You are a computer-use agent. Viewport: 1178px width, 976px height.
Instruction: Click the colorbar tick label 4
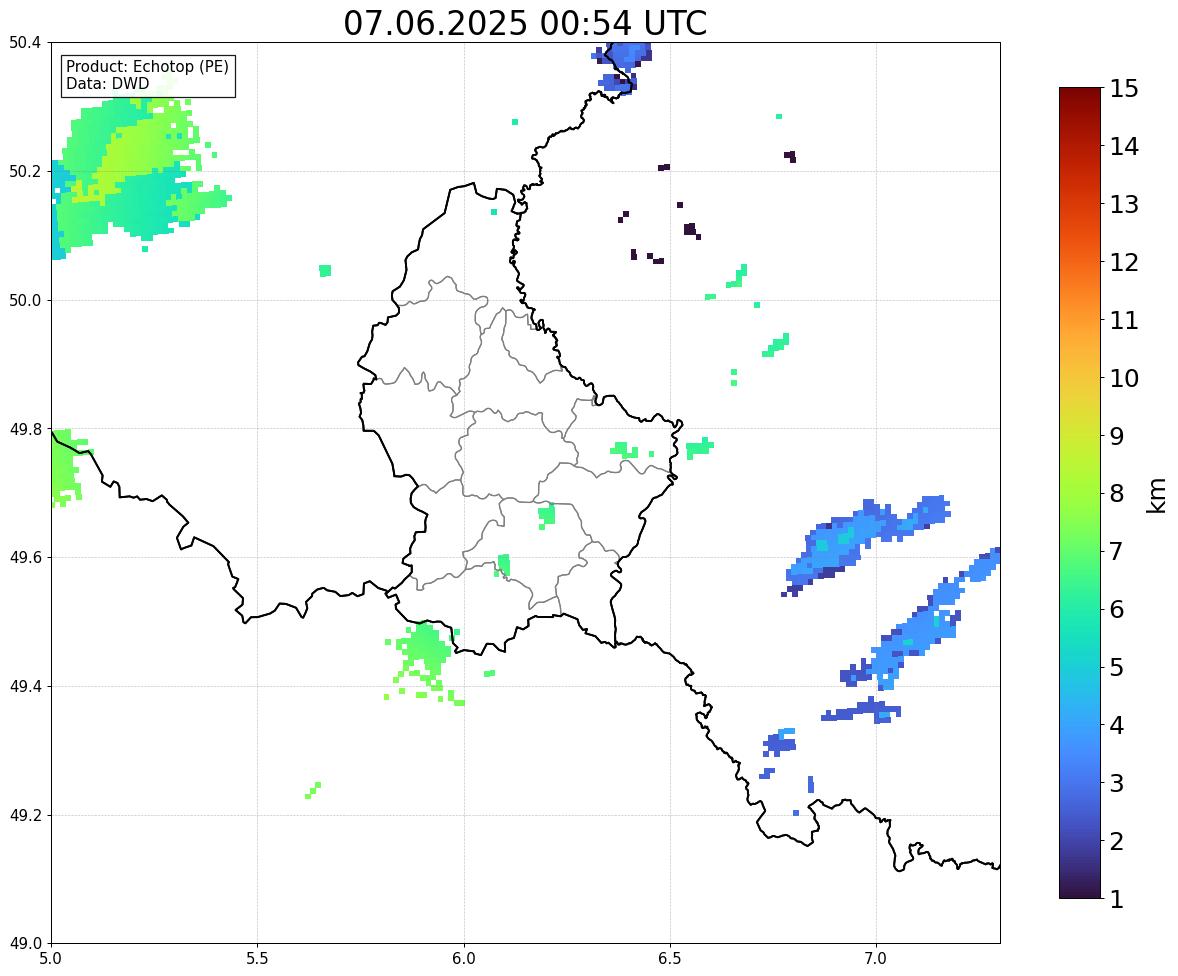(1117, 725)
